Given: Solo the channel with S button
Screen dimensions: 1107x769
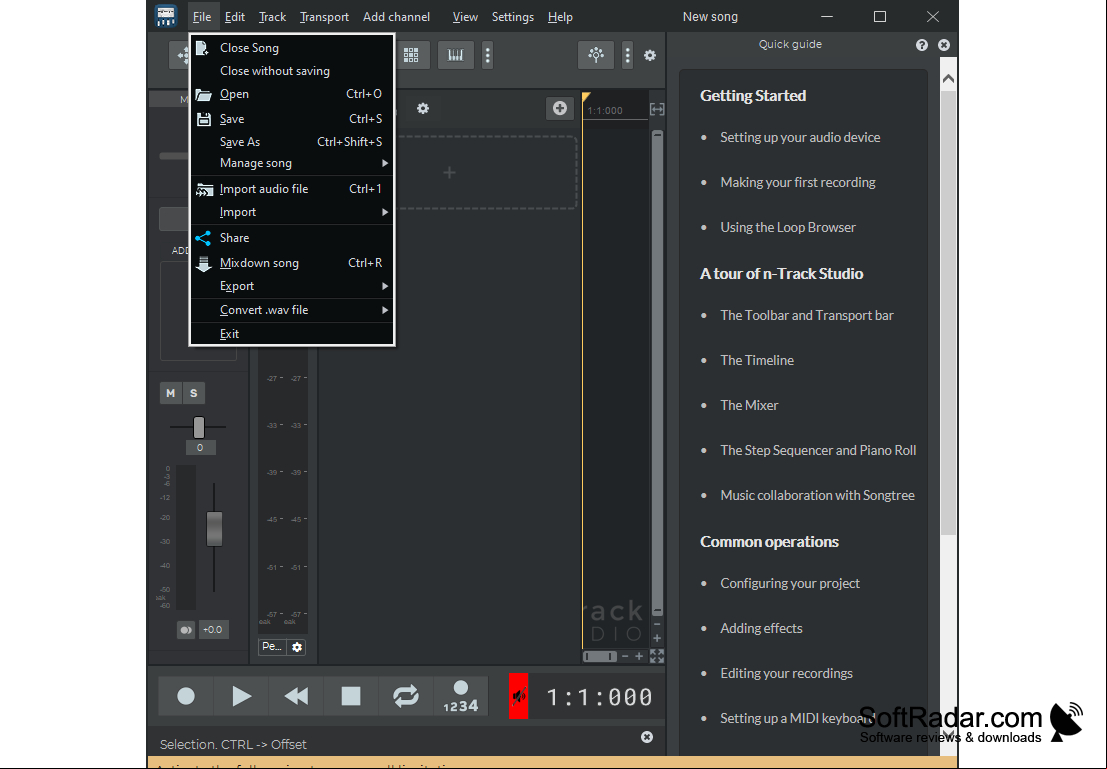Looking at the screenshot, I should pos(193,393).
